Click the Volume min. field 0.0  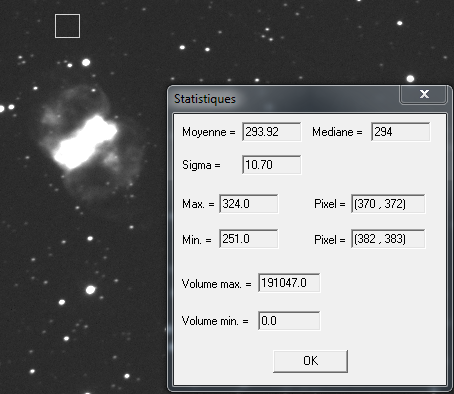tap(289, 321)
